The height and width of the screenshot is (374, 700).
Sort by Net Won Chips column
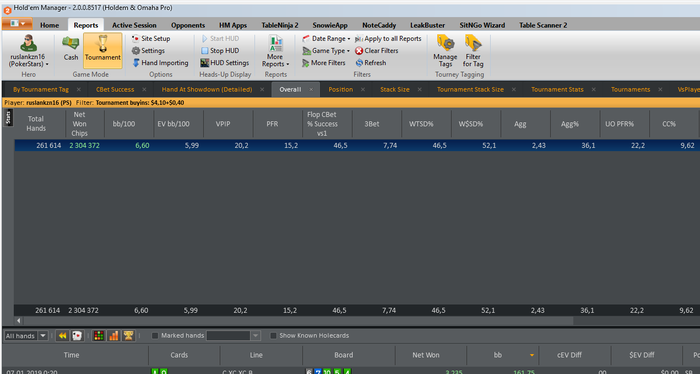coord(79,124)
